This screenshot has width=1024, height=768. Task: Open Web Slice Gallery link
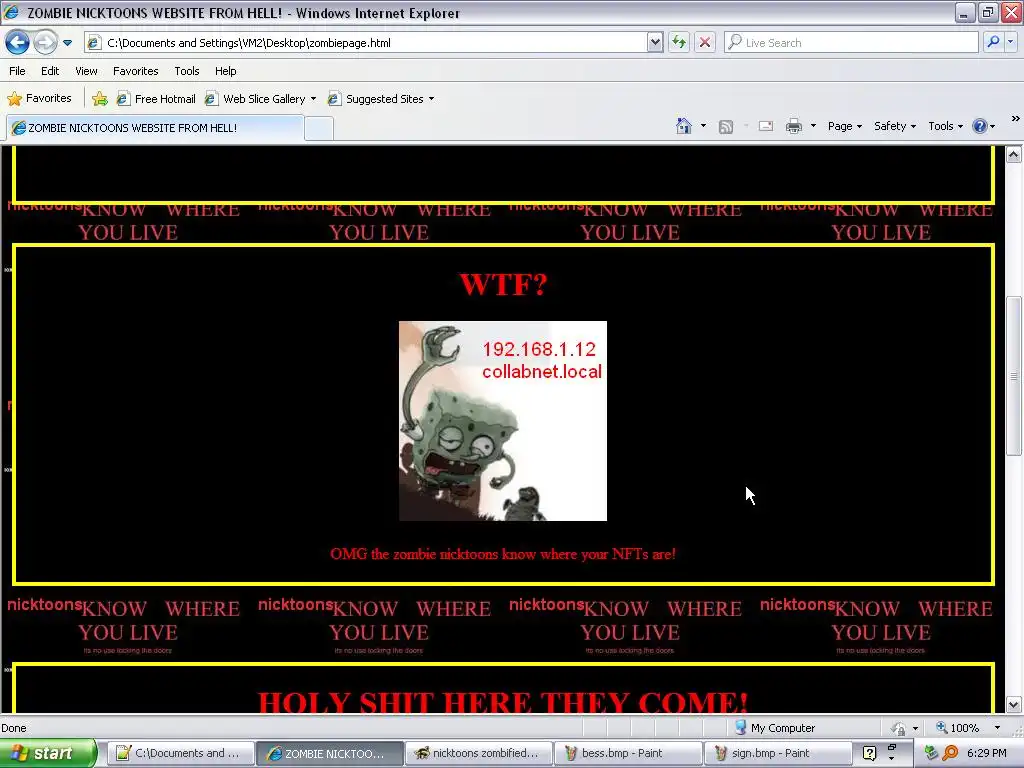(x=255, y=99)
